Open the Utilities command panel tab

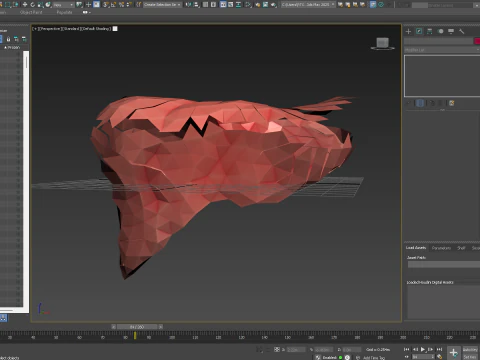click(462, 31)
